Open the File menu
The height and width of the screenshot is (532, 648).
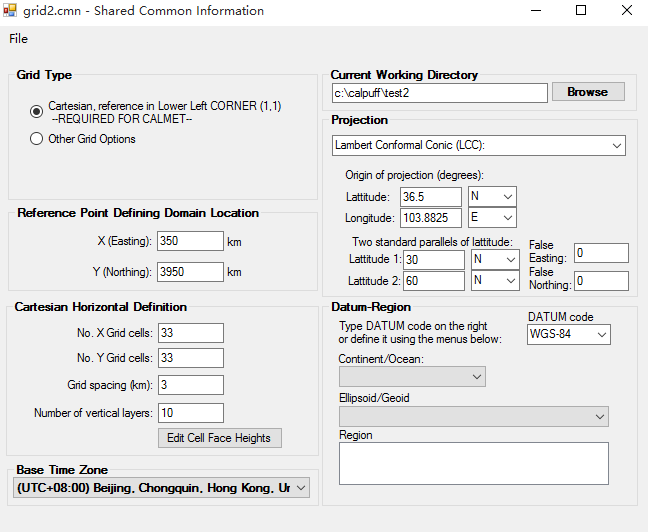pyautogui.click(x=19, y=39)
